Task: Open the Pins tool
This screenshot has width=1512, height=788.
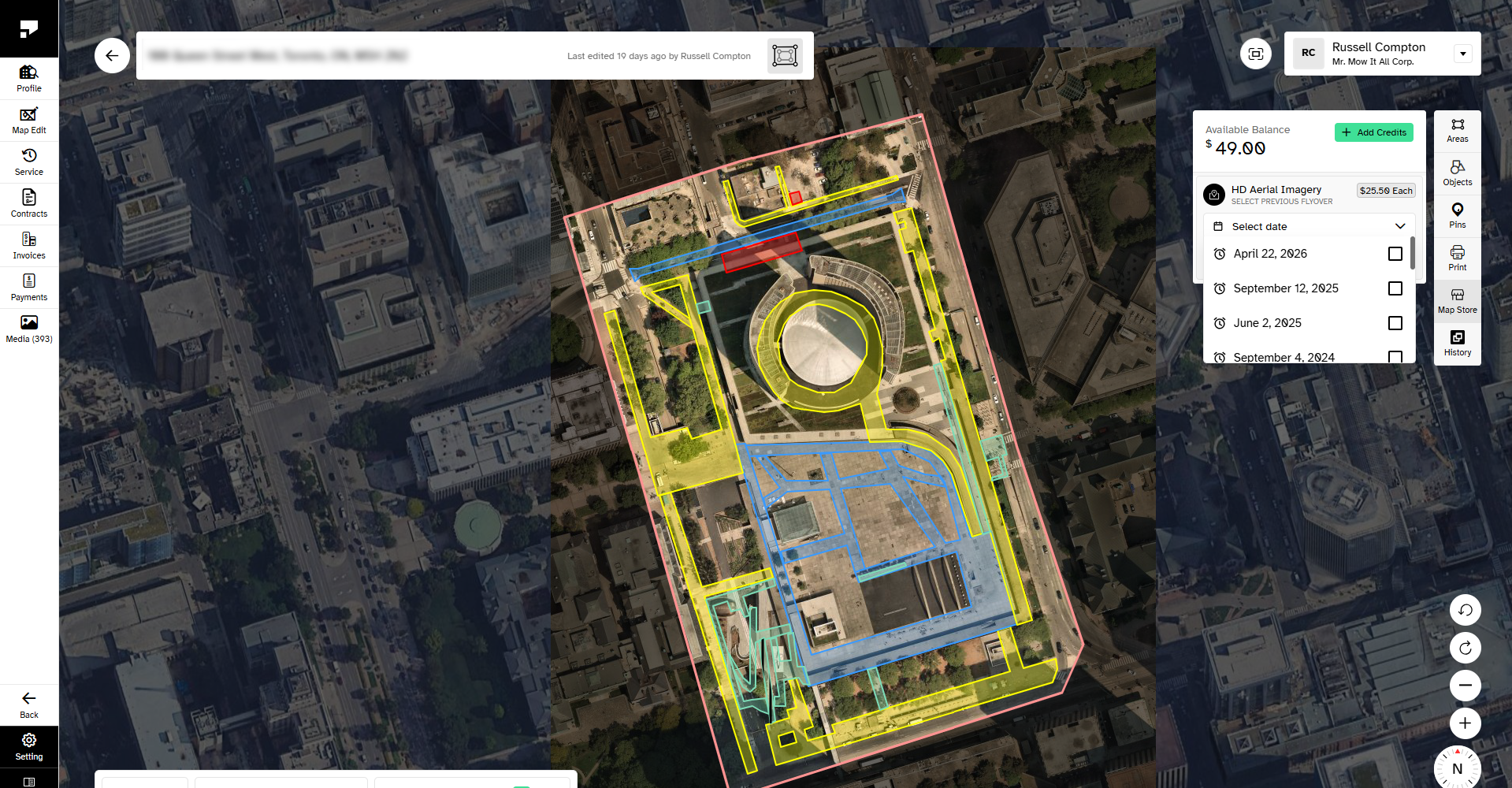Action: click(1458, 216)
